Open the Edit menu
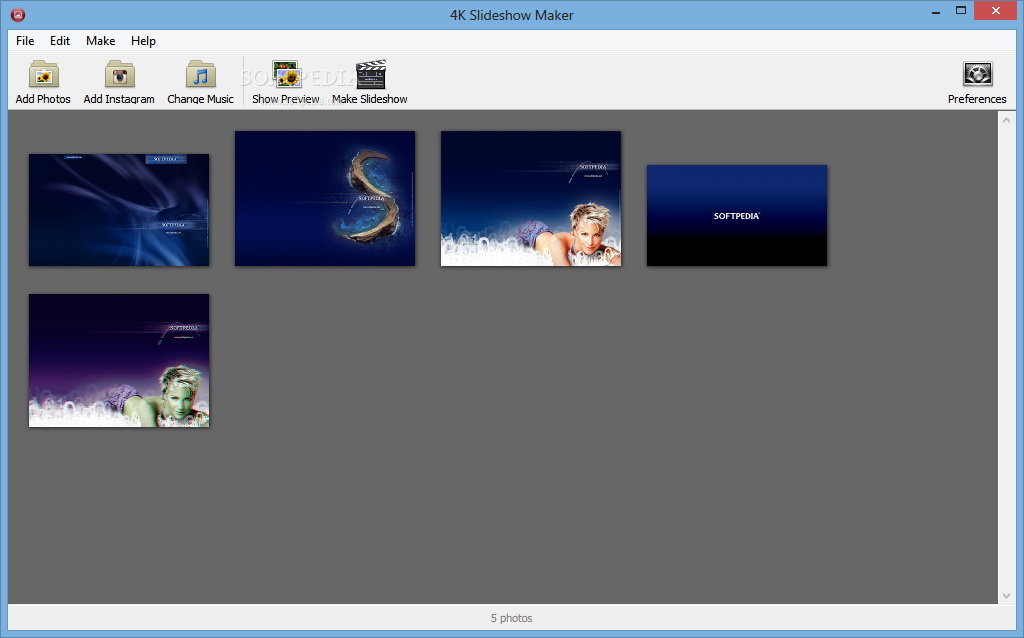Screen dimensions: 1024x638 [59, 40]
